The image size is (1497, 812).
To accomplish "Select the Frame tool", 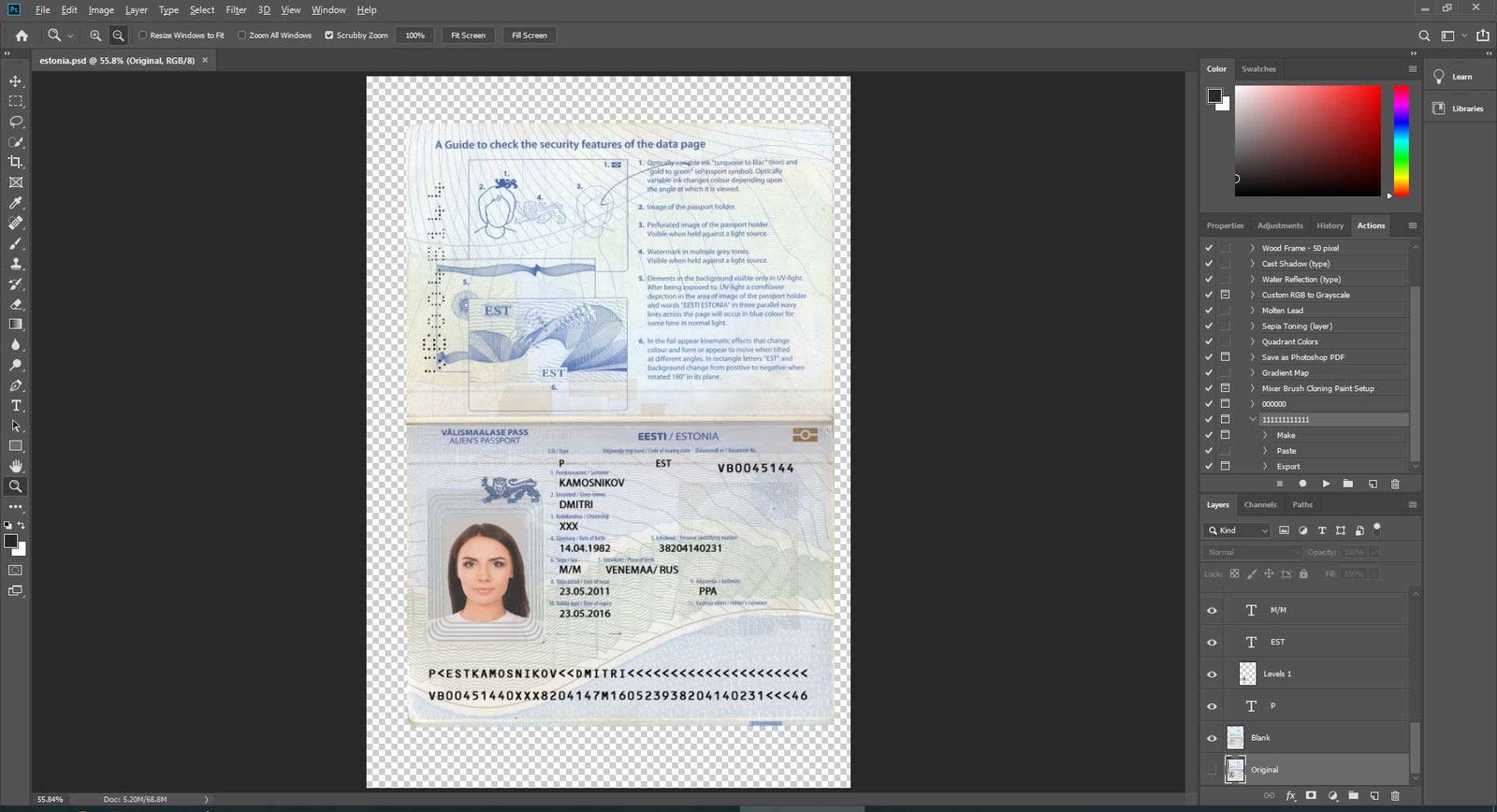I will pyautogui.click(x=16, y=182).
